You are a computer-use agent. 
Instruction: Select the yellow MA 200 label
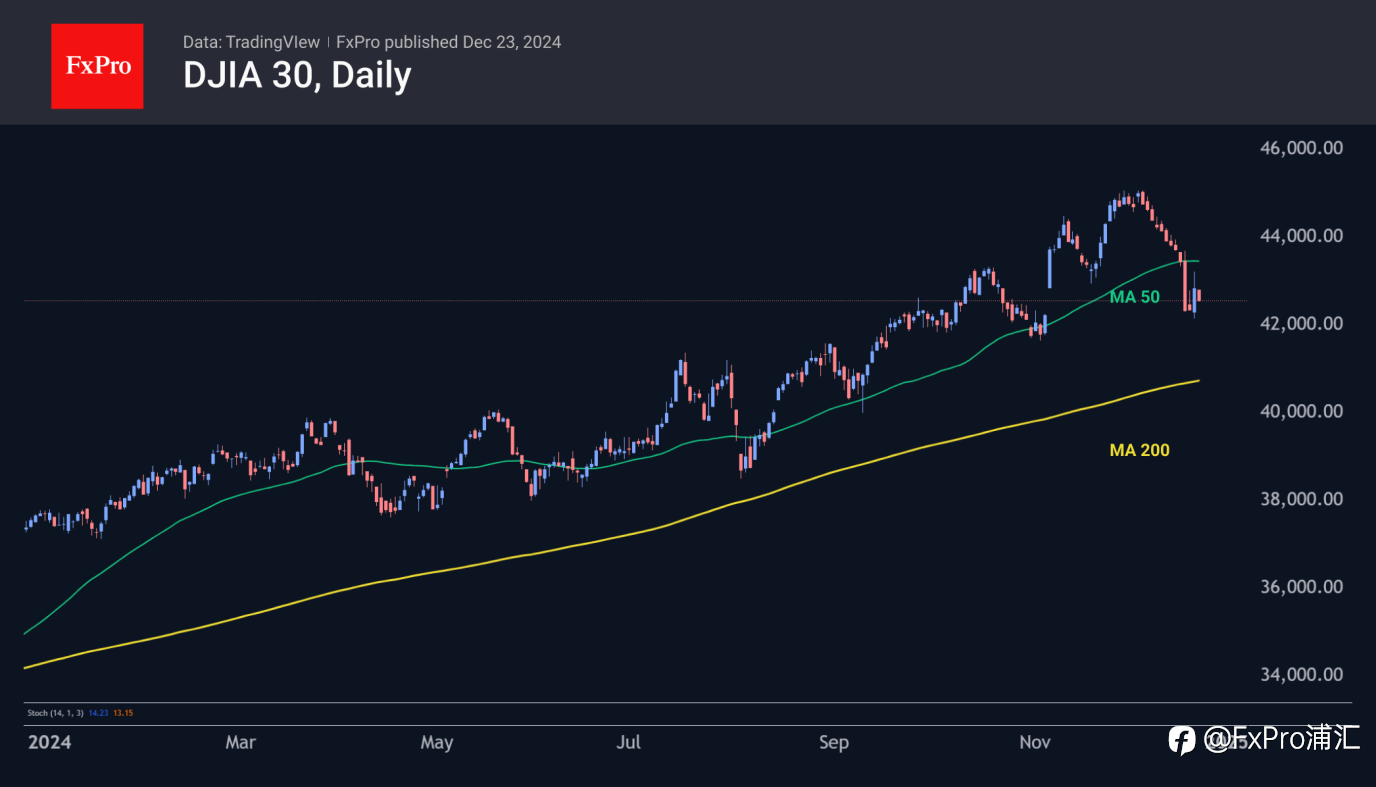click(x=1140, y=451)
